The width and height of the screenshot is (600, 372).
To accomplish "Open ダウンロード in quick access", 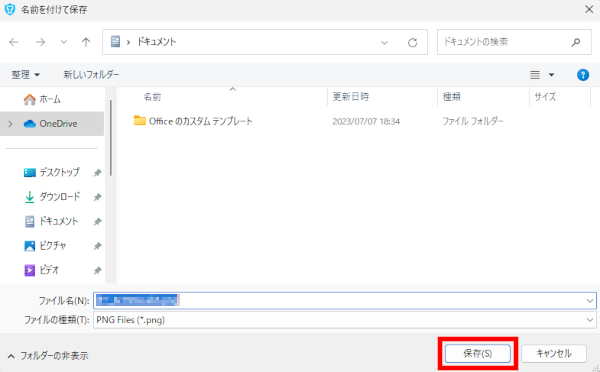I will point(52,197).
